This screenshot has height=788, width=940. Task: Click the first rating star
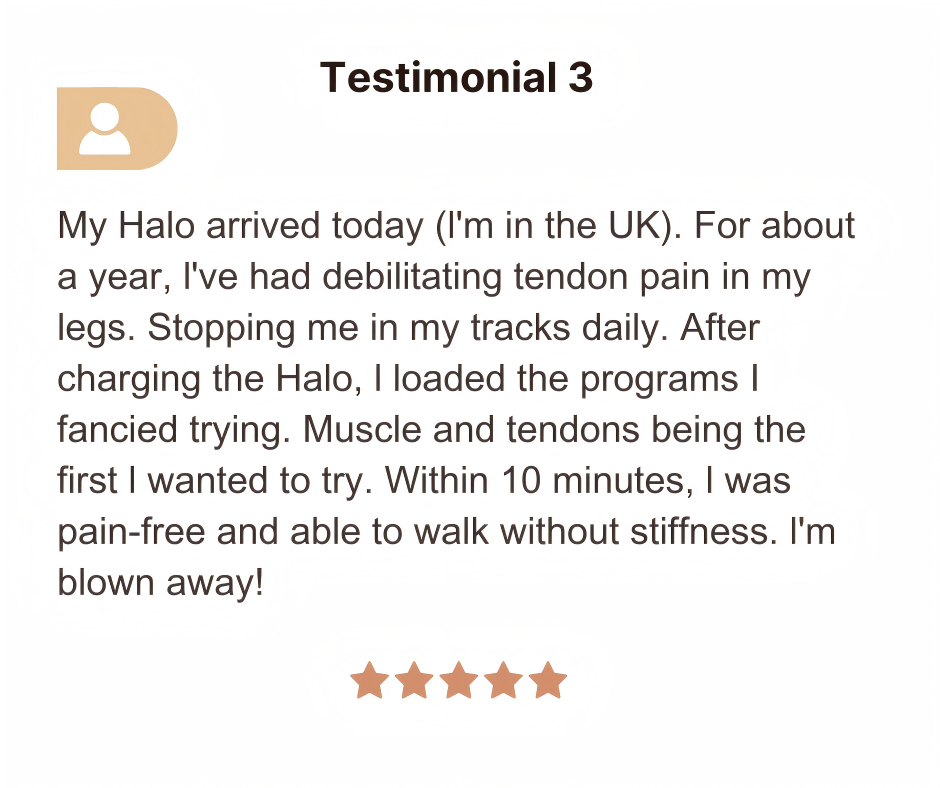pyautogui.click(x=369, y=680)
